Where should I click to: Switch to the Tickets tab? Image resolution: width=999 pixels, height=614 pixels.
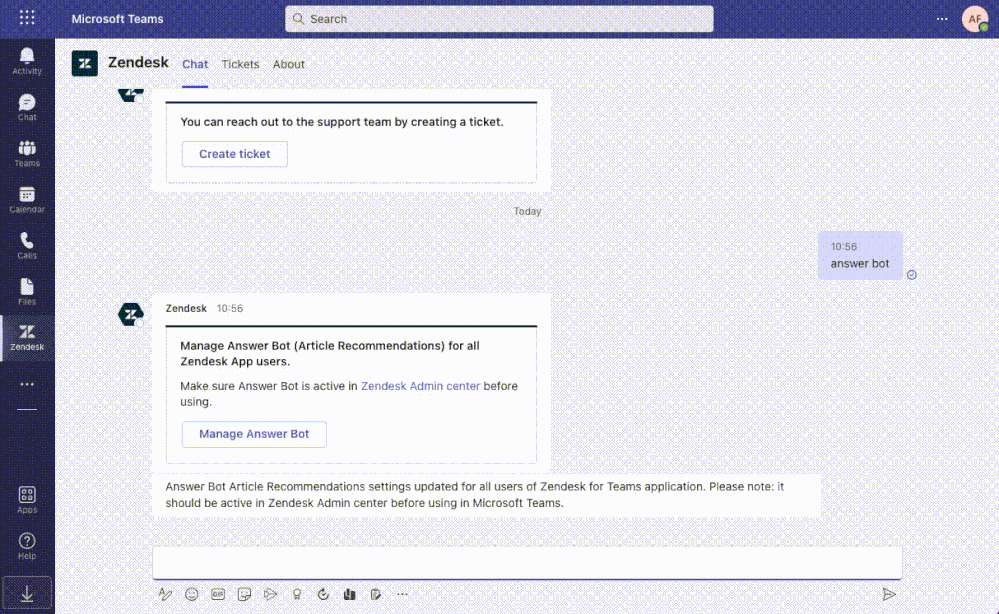click(240, 64)
